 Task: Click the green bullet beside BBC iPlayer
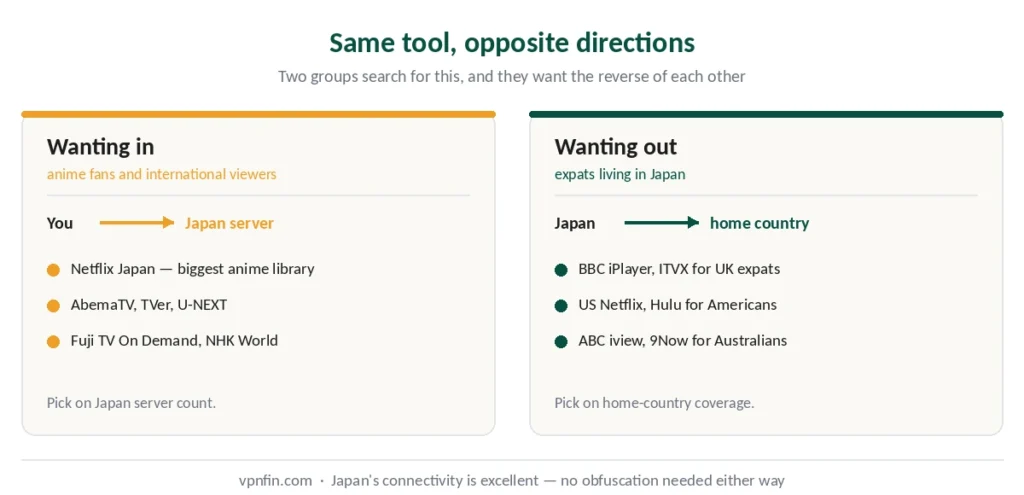tap(561, 270)
